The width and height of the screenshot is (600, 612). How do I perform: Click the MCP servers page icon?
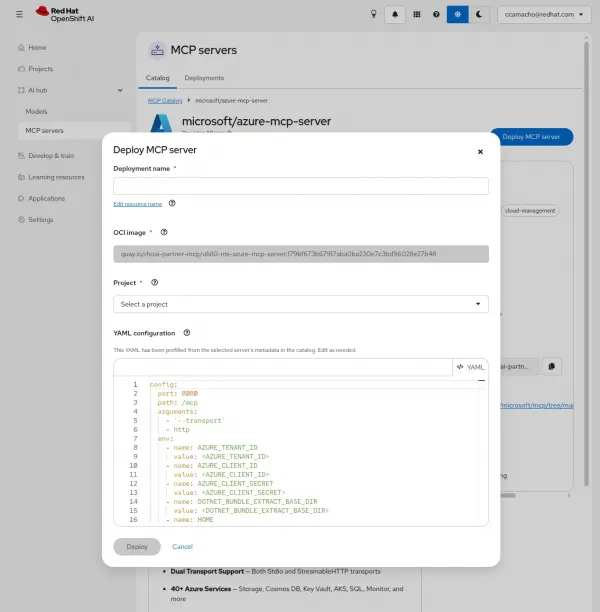(157, 50)
